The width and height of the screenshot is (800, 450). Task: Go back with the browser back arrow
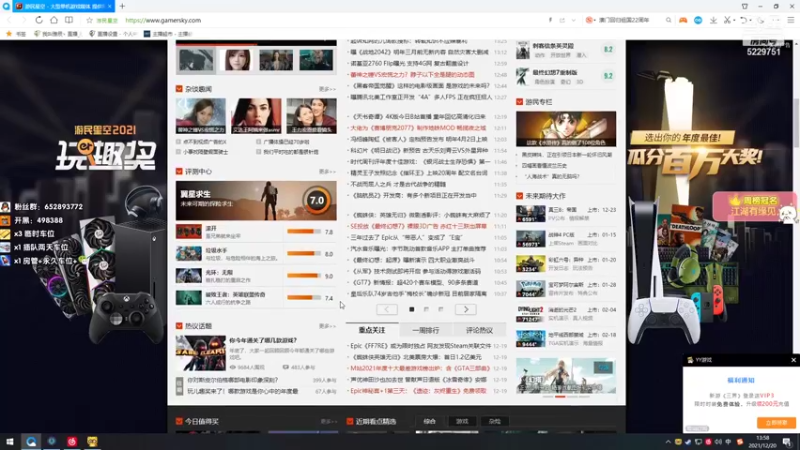click(x=9, y=20)
